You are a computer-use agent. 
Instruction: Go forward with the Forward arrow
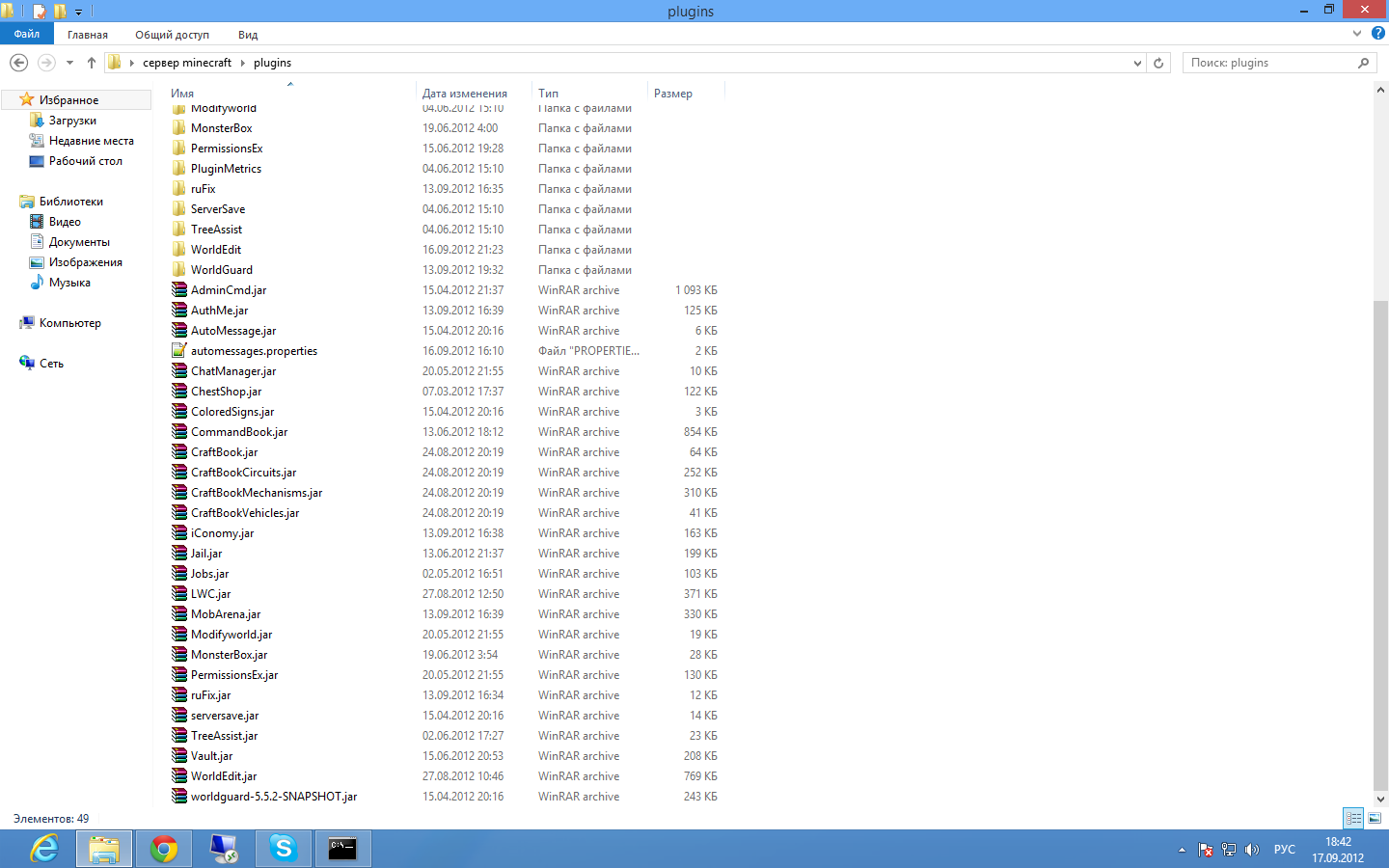pos(46,63)
